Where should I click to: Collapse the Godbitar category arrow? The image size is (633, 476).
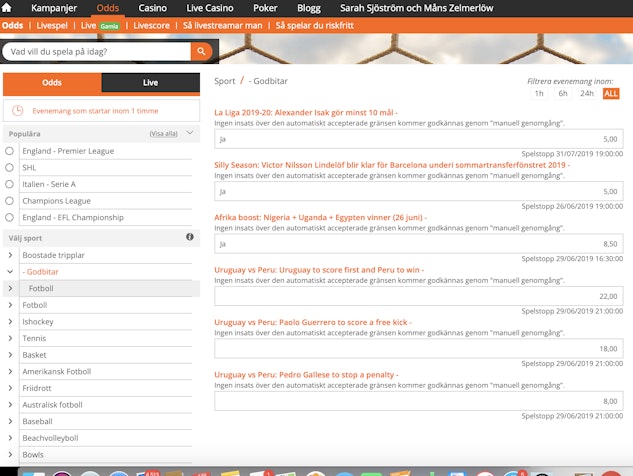(x=10, y=271)
